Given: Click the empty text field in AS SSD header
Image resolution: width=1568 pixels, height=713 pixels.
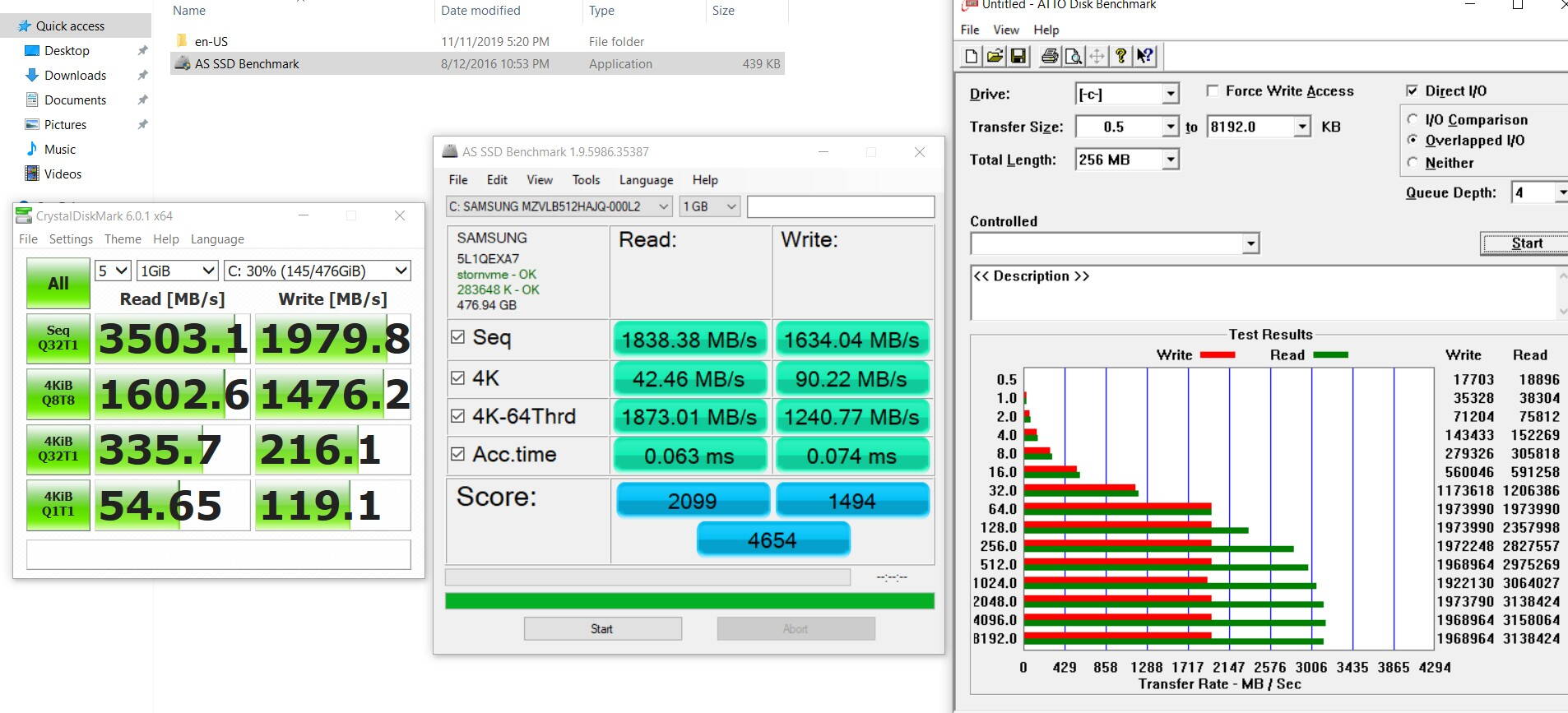Looking at the screenshot, I should pos(841,206).
